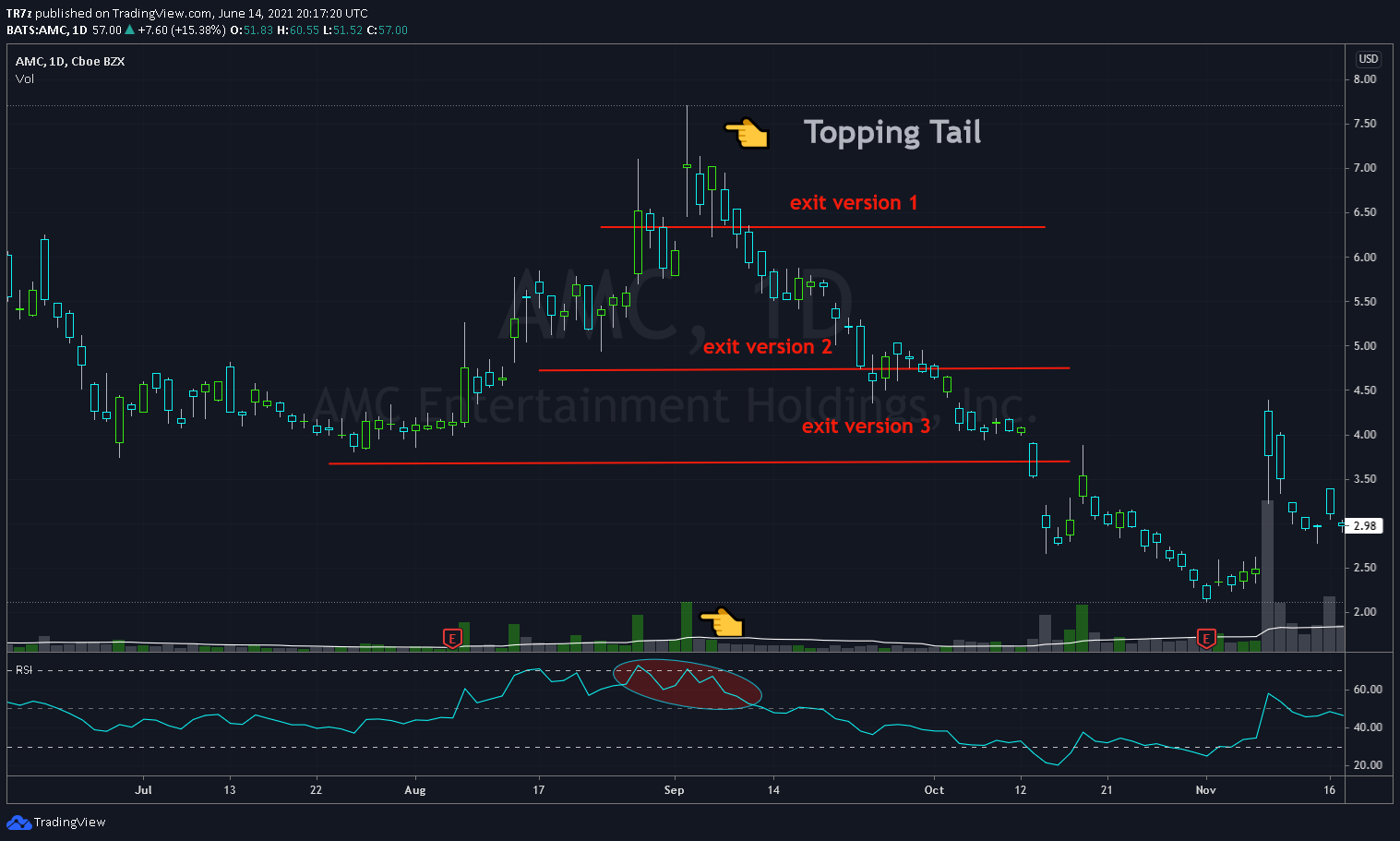Click the "21" date label before Nov

coord(1107,790)
